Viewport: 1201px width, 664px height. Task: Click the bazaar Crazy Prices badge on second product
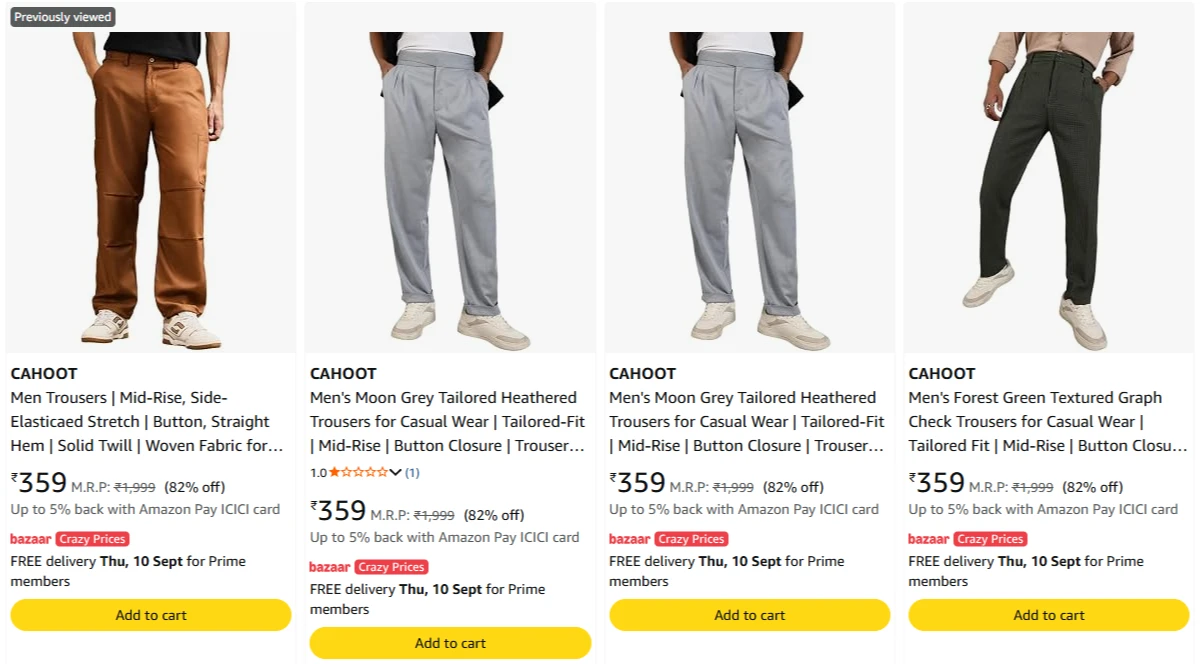pos(369,567)
